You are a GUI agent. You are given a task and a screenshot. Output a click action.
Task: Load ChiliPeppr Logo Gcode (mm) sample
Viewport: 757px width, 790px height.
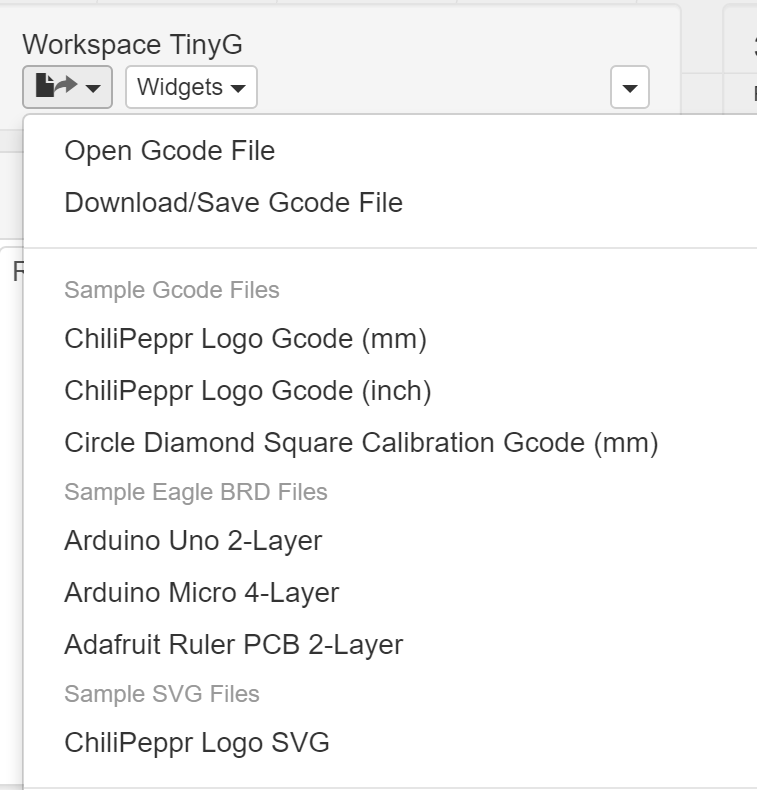tap(245, 340)
